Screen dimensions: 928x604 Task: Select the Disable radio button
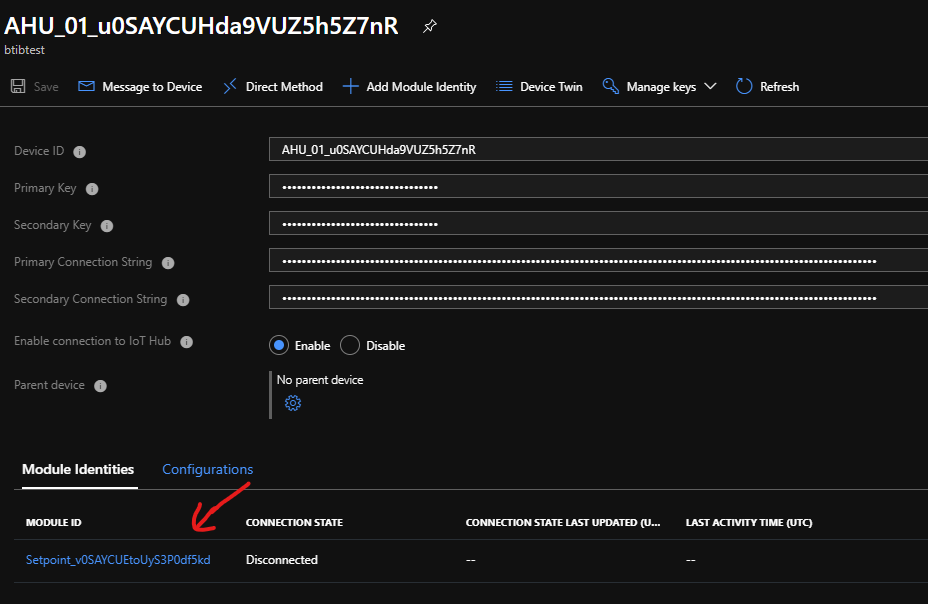[x=350, y=345]
